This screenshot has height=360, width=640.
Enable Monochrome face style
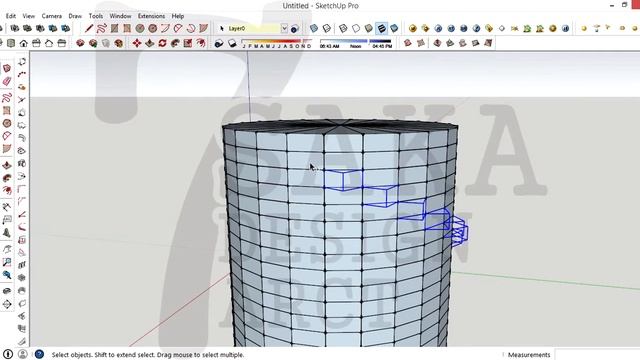[x=394, y=29]
